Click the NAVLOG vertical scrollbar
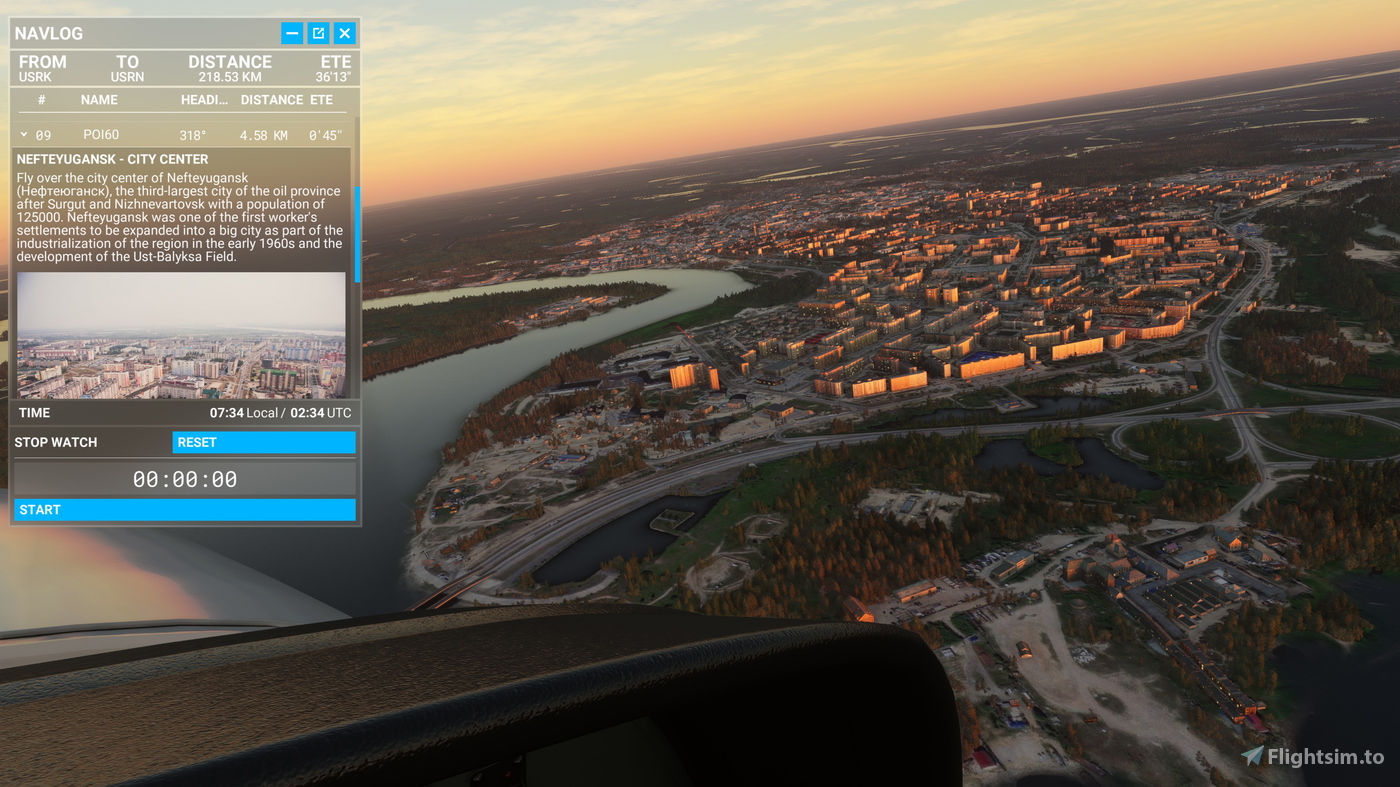 357,232
